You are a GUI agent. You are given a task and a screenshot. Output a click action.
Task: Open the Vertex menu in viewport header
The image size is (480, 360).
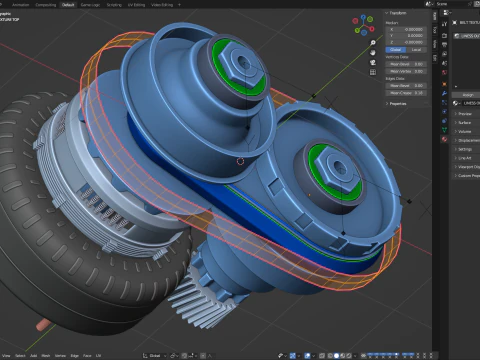tap(60, 356)
